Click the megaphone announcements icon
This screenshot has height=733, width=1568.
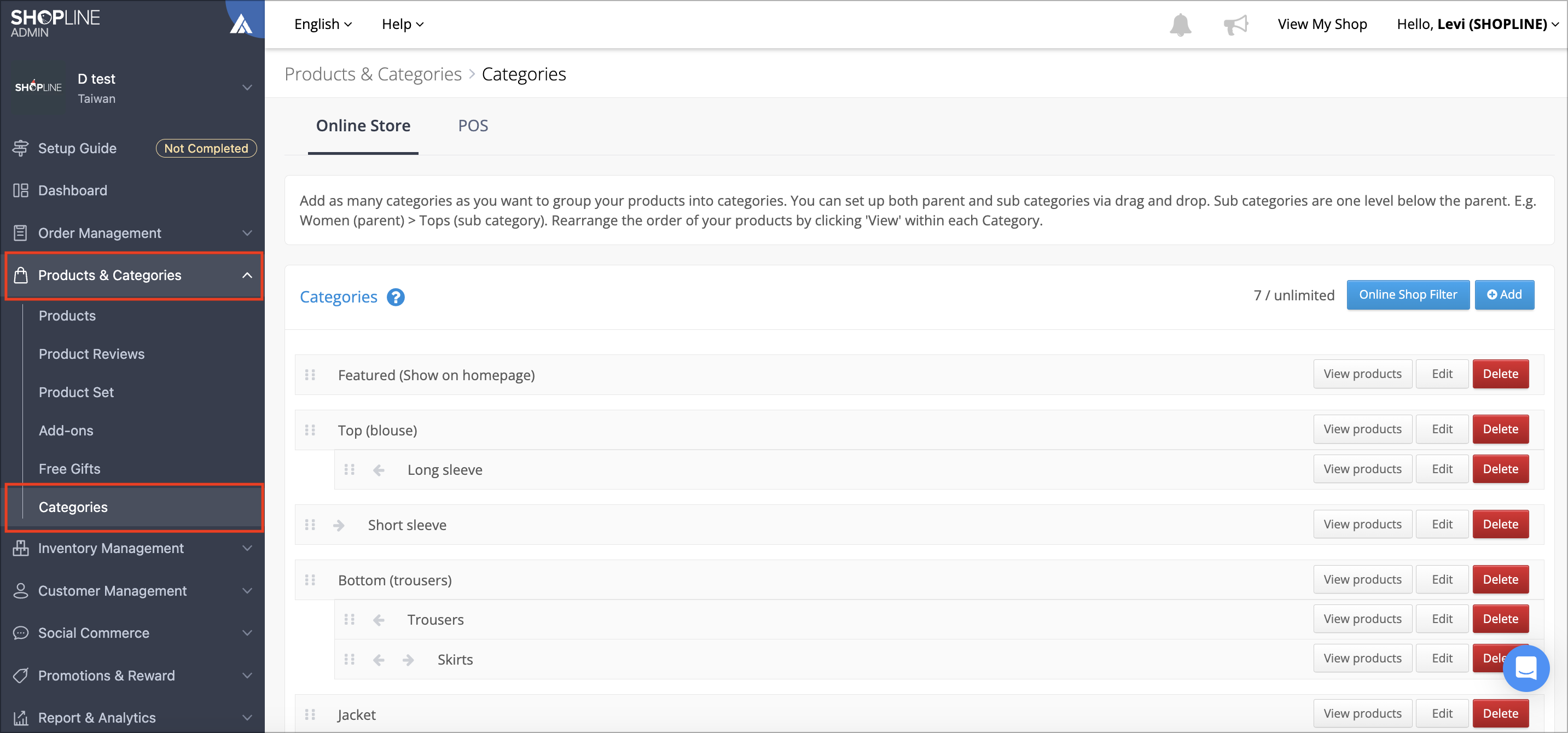click(x=1236, y=25)
